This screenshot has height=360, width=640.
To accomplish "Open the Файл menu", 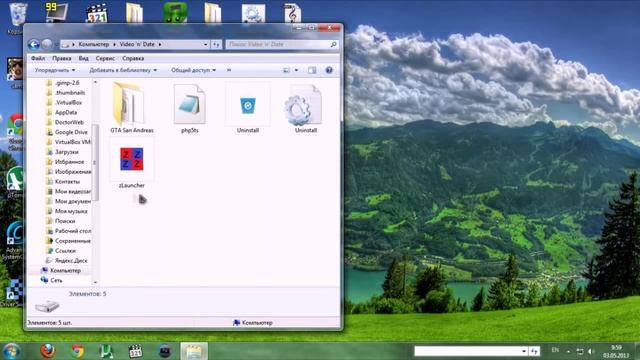I will click(x=38, y=58).
